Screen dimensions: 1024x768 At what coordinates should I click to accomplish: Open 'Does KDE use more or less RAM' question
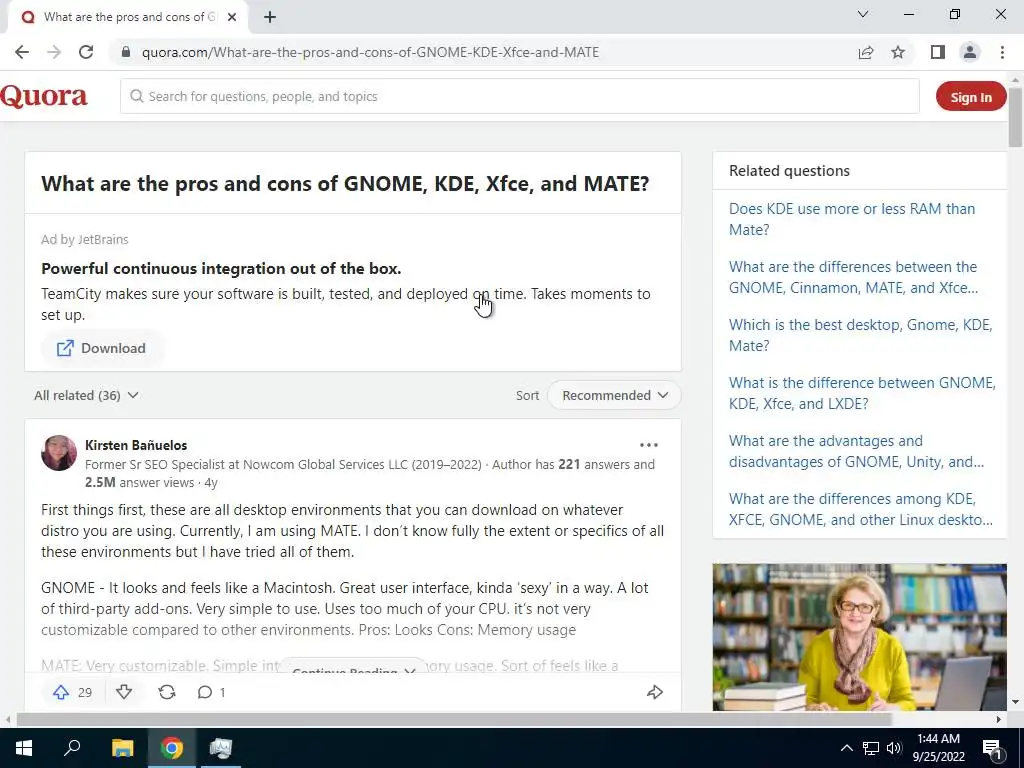click(852, 219)
